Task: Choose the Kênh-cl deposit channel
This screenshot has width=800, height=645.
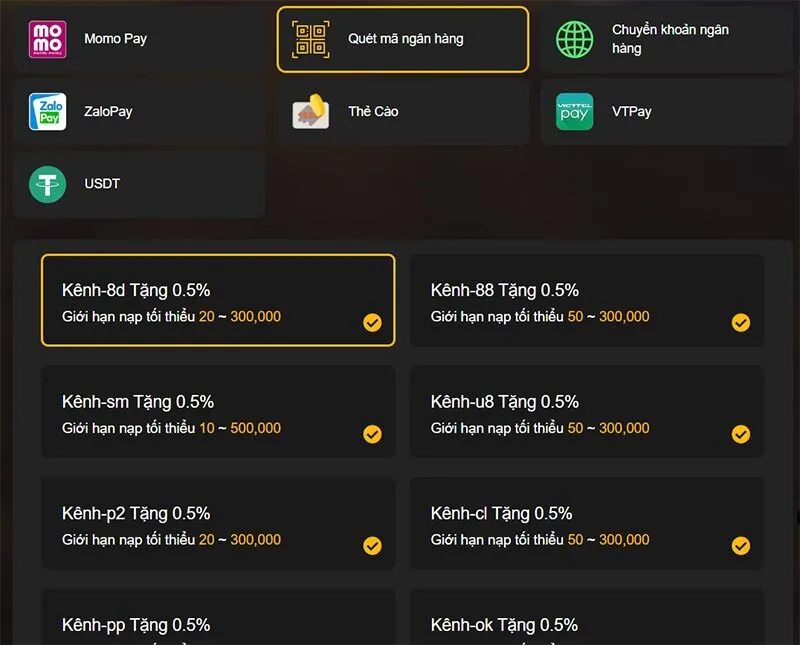Action: (586, 525)
